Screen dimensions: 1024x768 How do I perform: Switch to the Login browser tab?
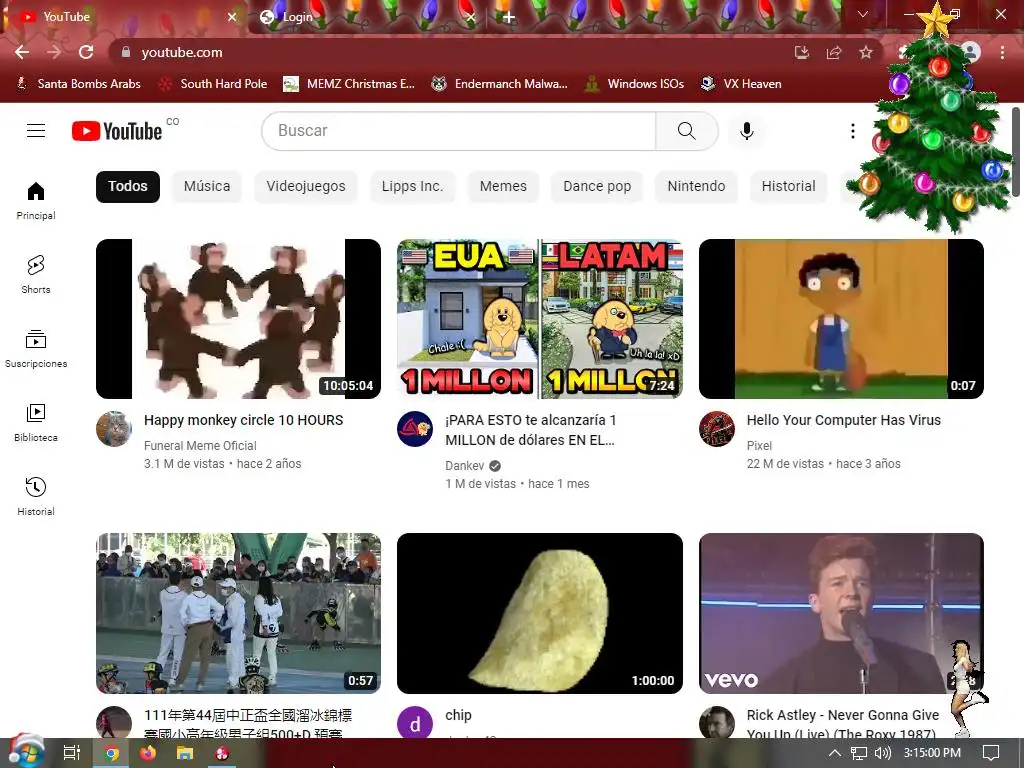[x=366, y=17]
